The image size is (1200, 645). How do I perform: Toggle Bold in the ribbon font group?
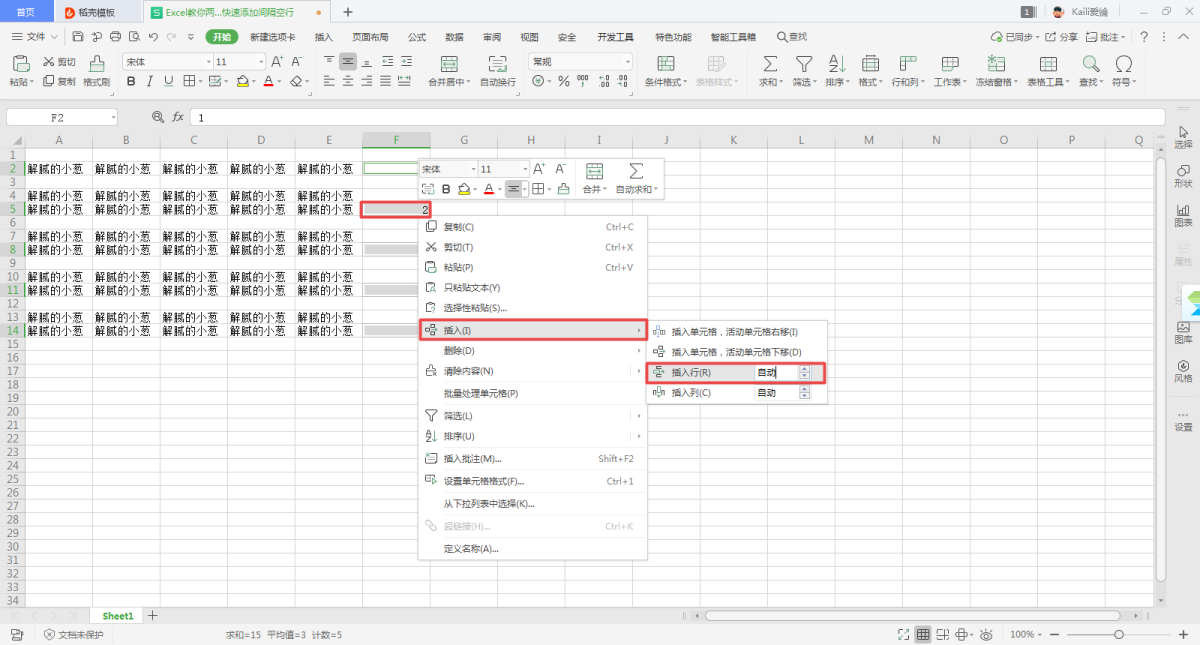point(130,81)
